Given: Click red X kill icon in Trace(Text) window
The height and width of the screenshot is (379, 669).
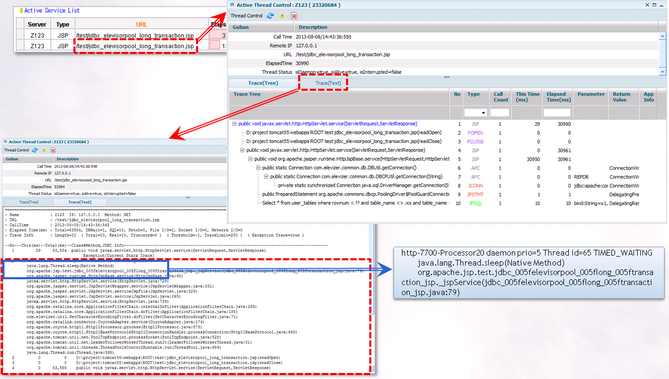Looking at the screenshot, I should point(53,150).
